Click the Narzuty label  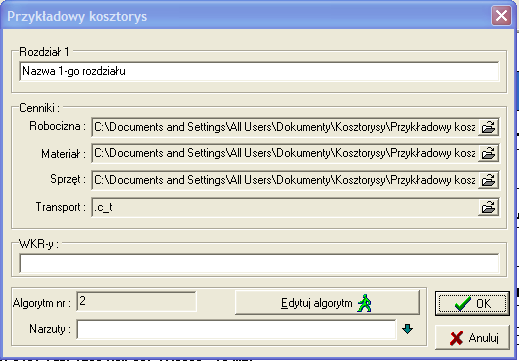click(50, 329)
